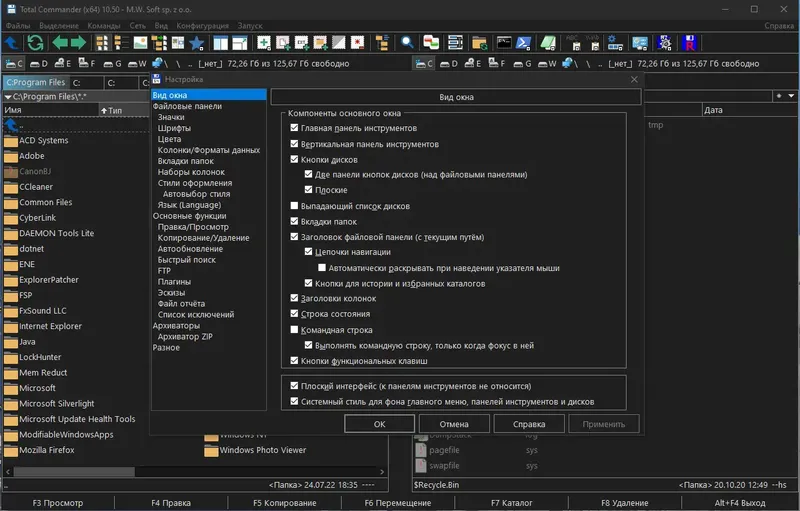800x511 pixels.
Task: Select Язык (Language) settings entry
Action: tap(189, 205)
